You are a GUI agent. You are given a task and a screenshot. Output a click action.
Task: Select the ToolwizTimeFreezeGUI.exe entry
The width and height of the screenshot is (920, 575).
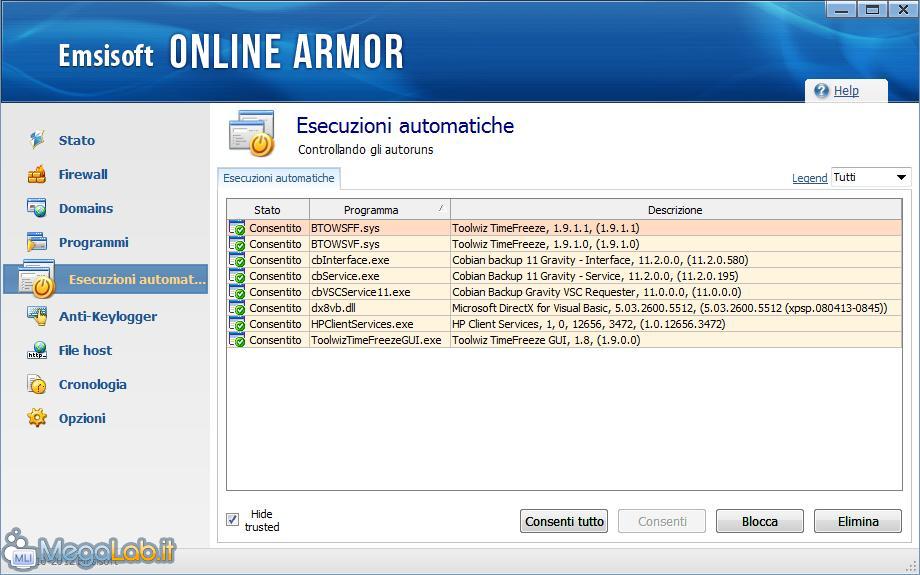[x=376, y=340]
